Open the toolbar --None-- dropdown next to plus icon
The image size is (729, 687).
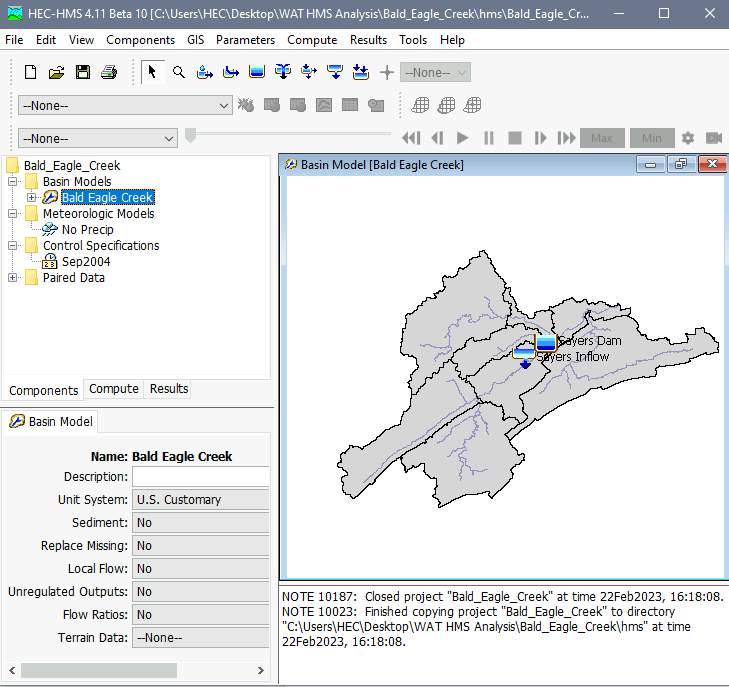(x=435, y=73)
